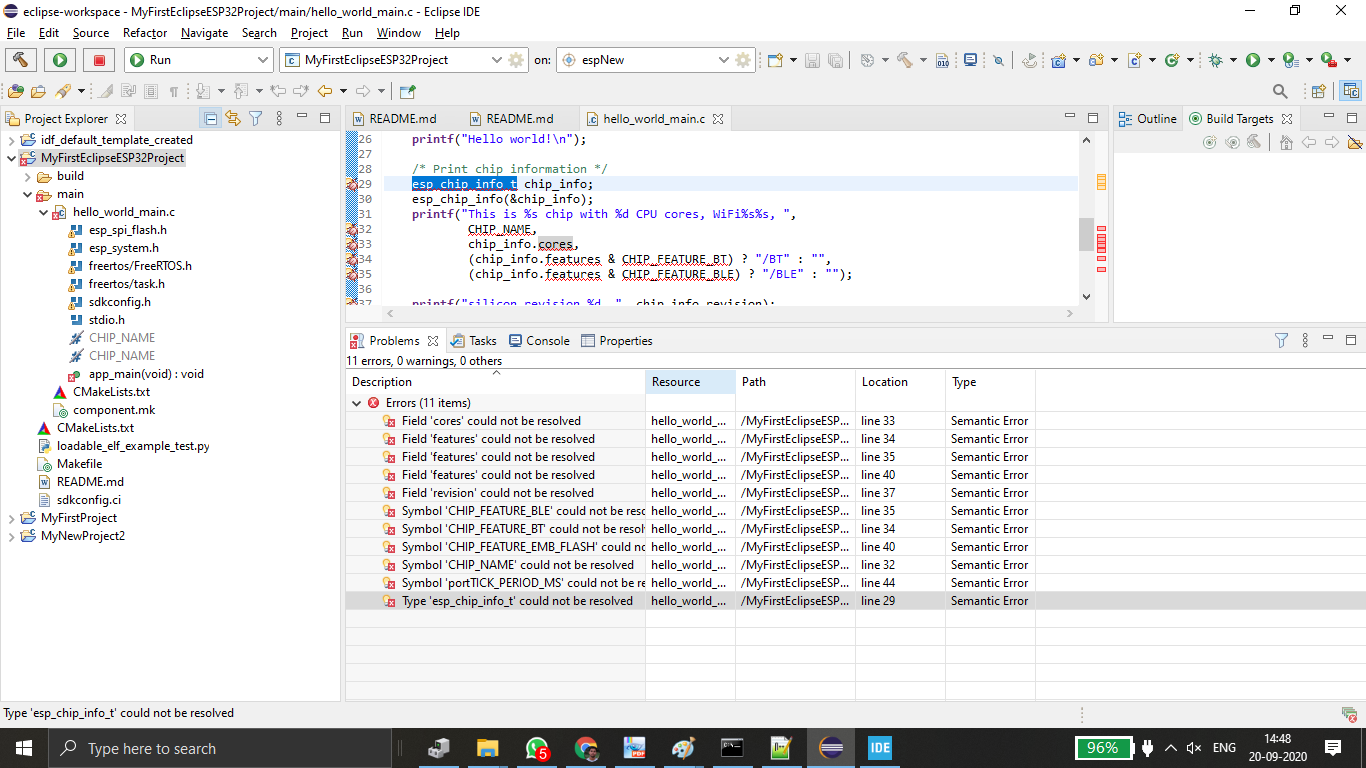Screen dimensions: 1366x768
Task: Click the error 'Type esp_chip_info_t could not be resolved'
Action: (520, 600)
